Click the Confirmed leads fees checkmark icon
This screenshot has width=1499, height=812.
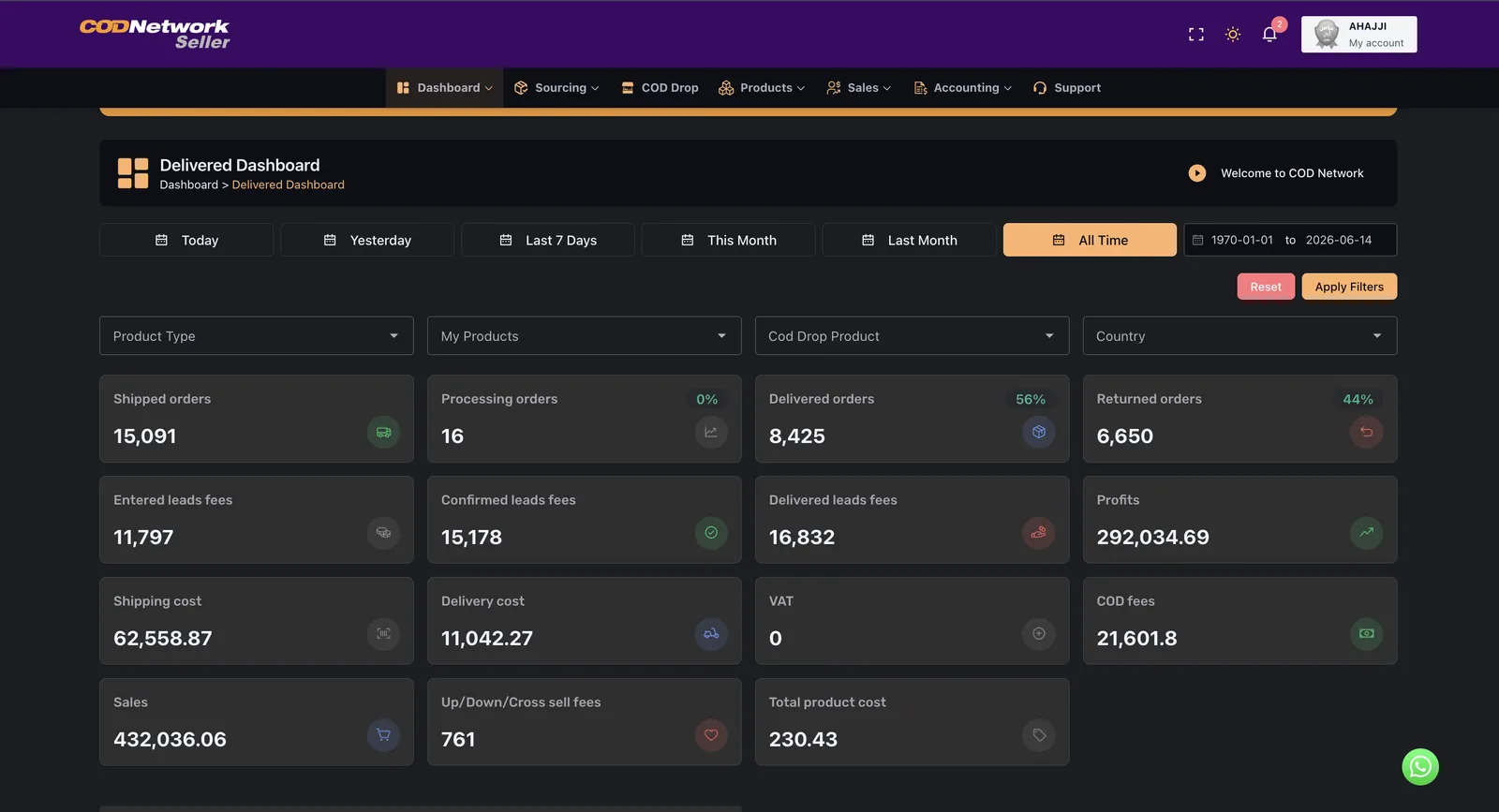tap(711, 533)
